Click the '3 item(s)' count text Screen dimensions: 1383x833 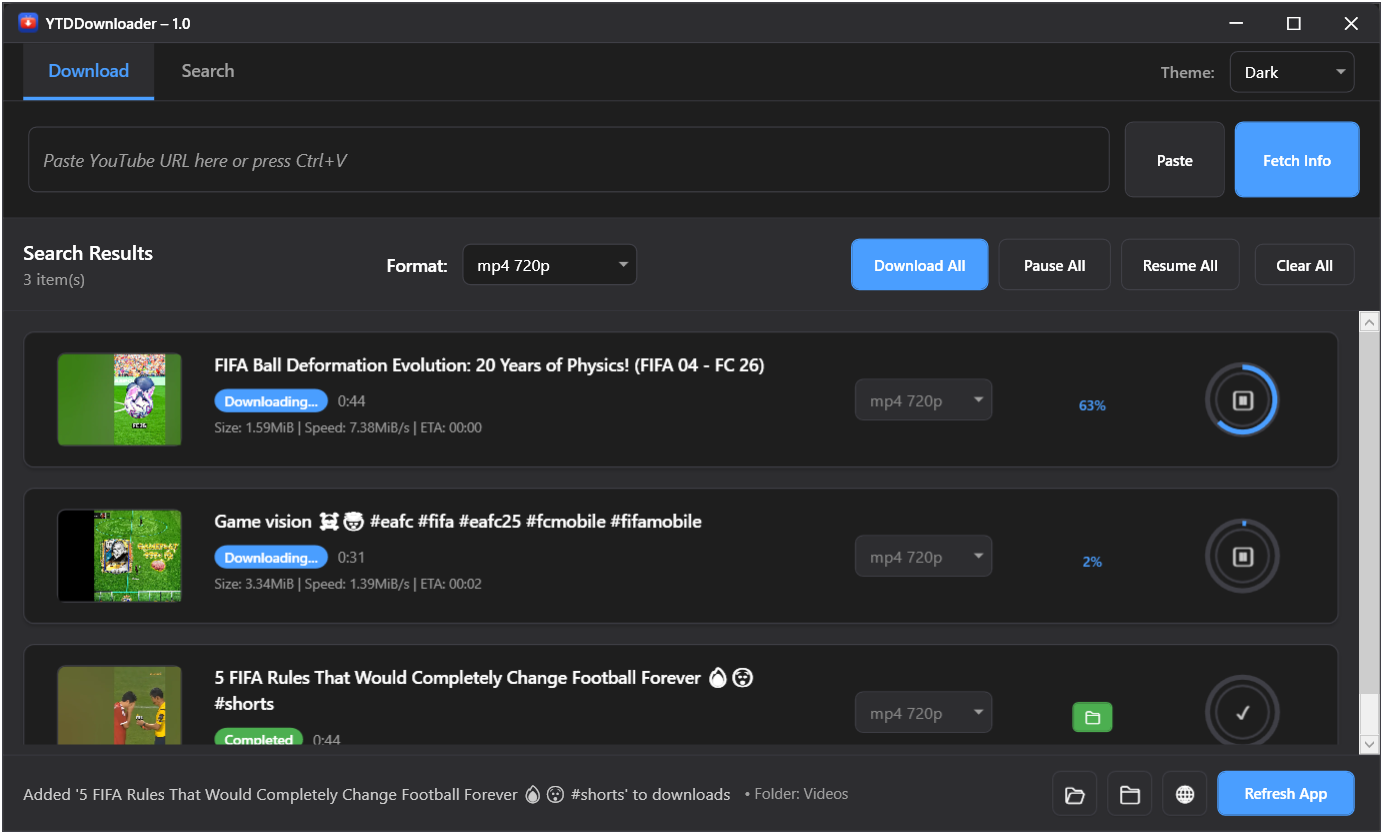point(54,280)
